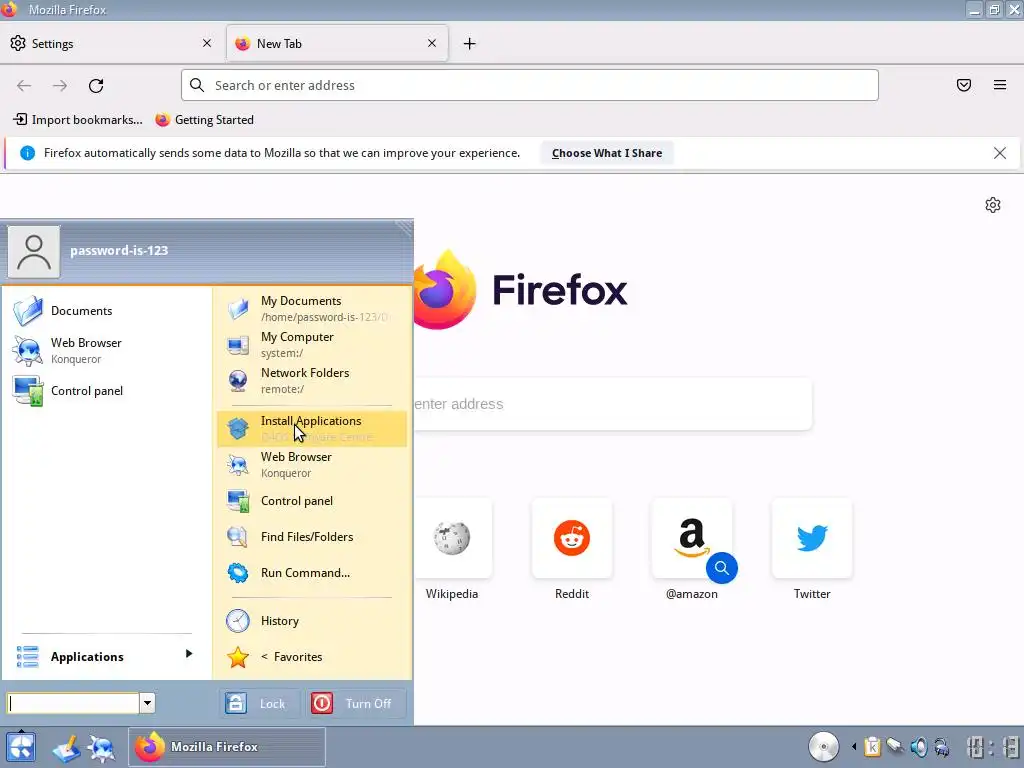Open the CD media icon in system tray

(x=824, y=746)
